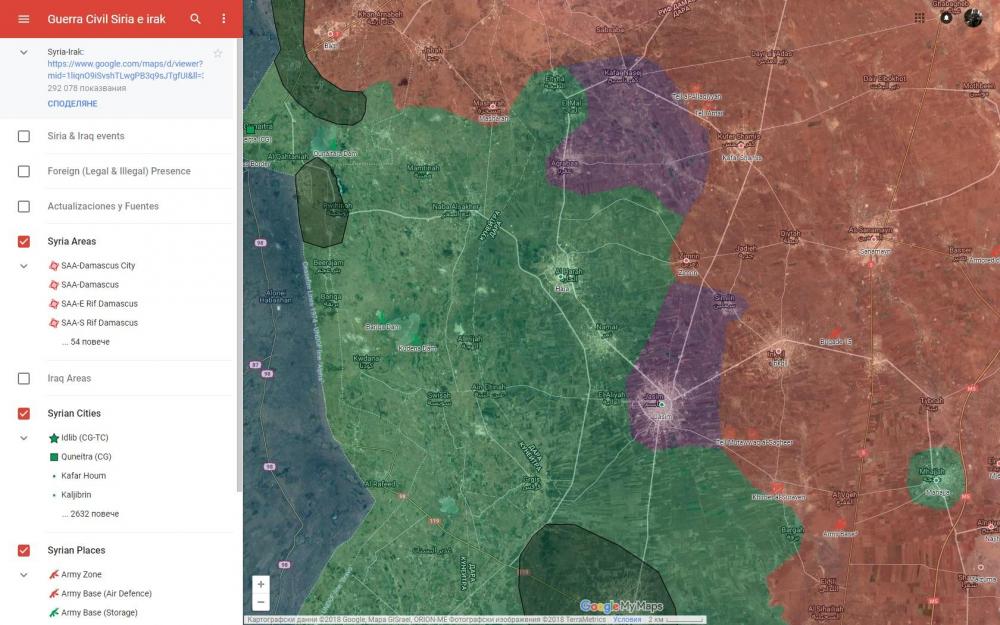Open the hamburger menu in the header
This screenshot has width=1000, height=625.
click(24, 19)
